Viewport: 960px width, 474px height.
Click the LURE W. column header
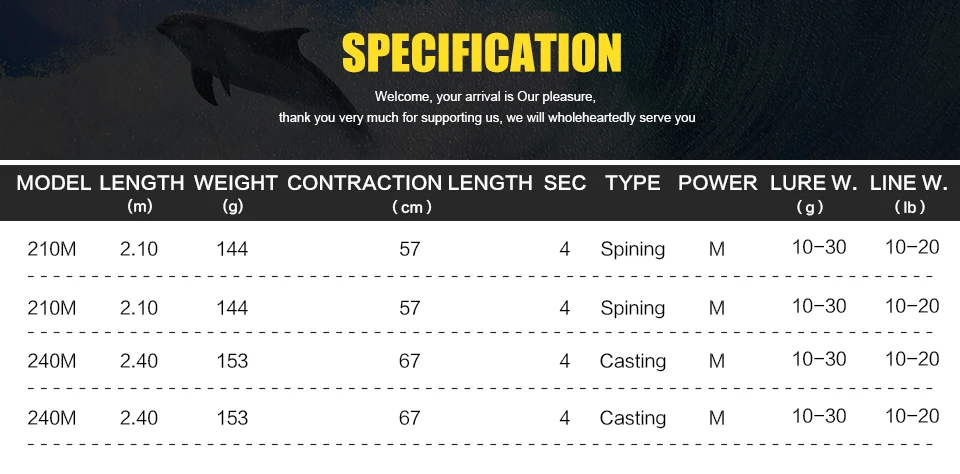[813, 194]
